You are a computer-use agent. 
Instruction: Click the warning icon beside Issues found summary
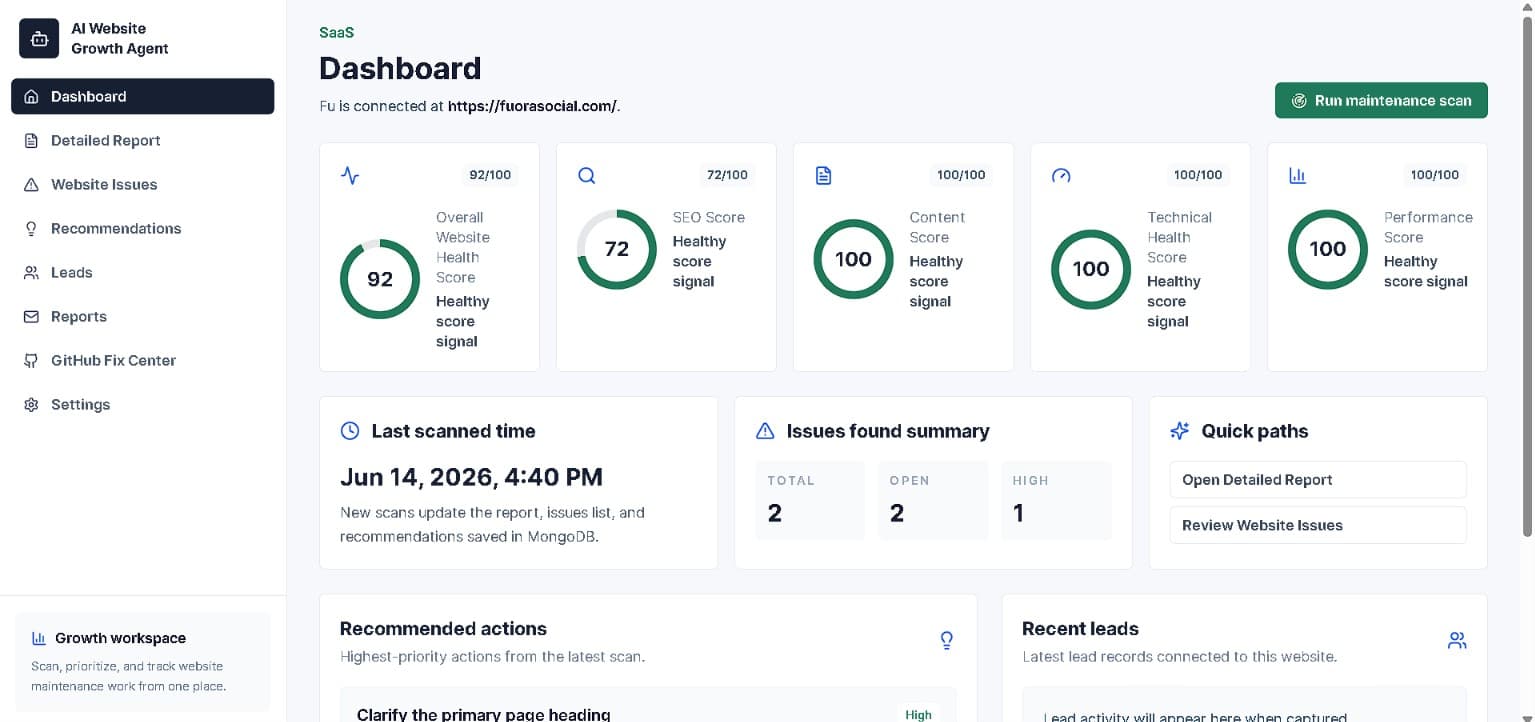tap(765, 431)
